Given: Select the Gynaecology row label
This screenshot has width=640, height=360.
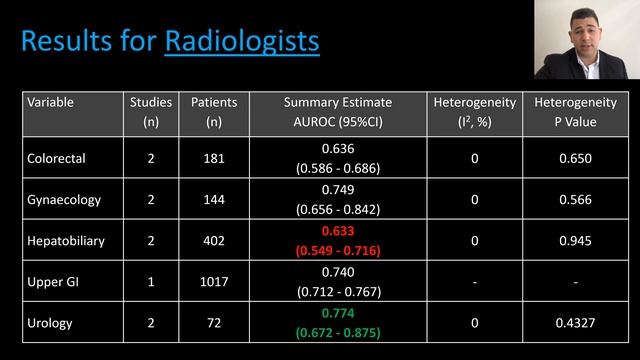Looking at the screenshot, I should tap(64, 200).
